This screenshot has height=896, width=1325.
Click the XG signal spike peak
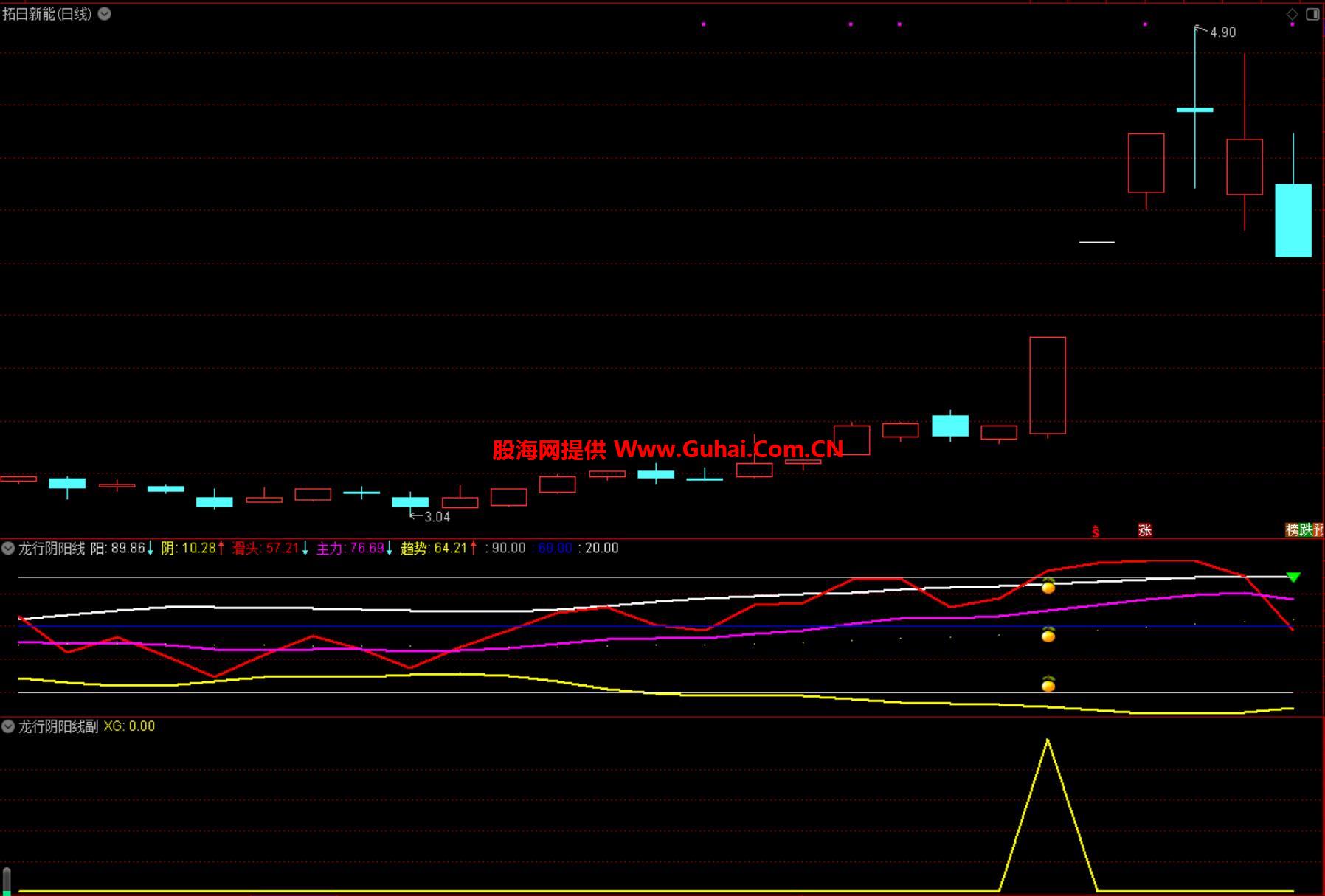click(x=1048, y=740)
